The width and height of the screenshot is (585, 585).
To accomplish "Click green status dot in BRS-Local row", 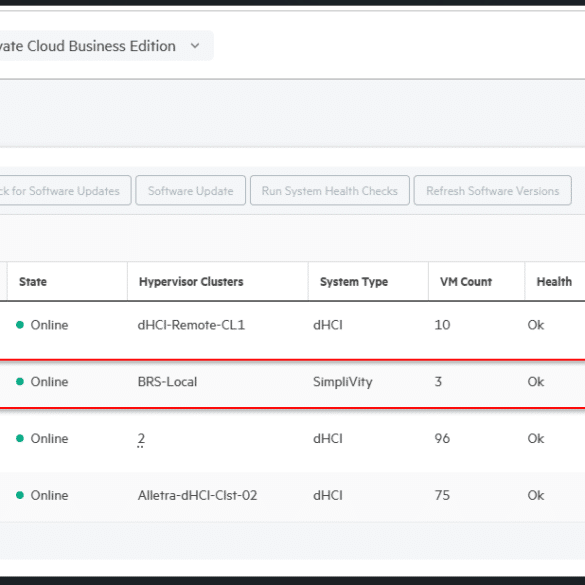I will click(x=20, y=381).
